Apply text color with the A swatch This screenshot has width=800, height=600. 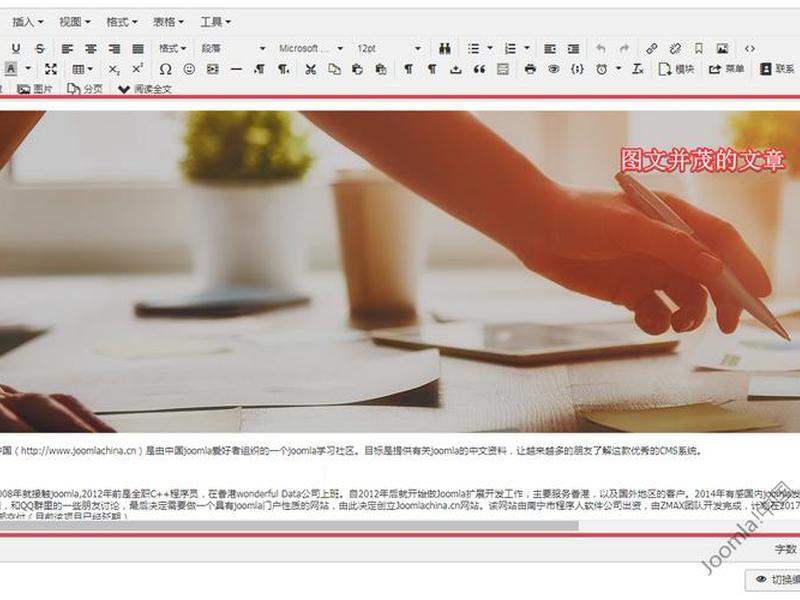11,69
